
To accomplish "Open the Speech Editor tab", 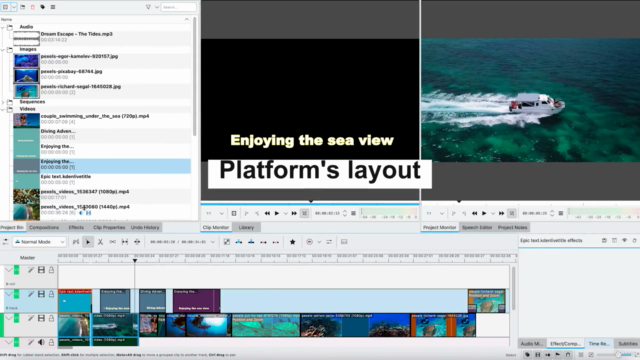I will (477, 227).
